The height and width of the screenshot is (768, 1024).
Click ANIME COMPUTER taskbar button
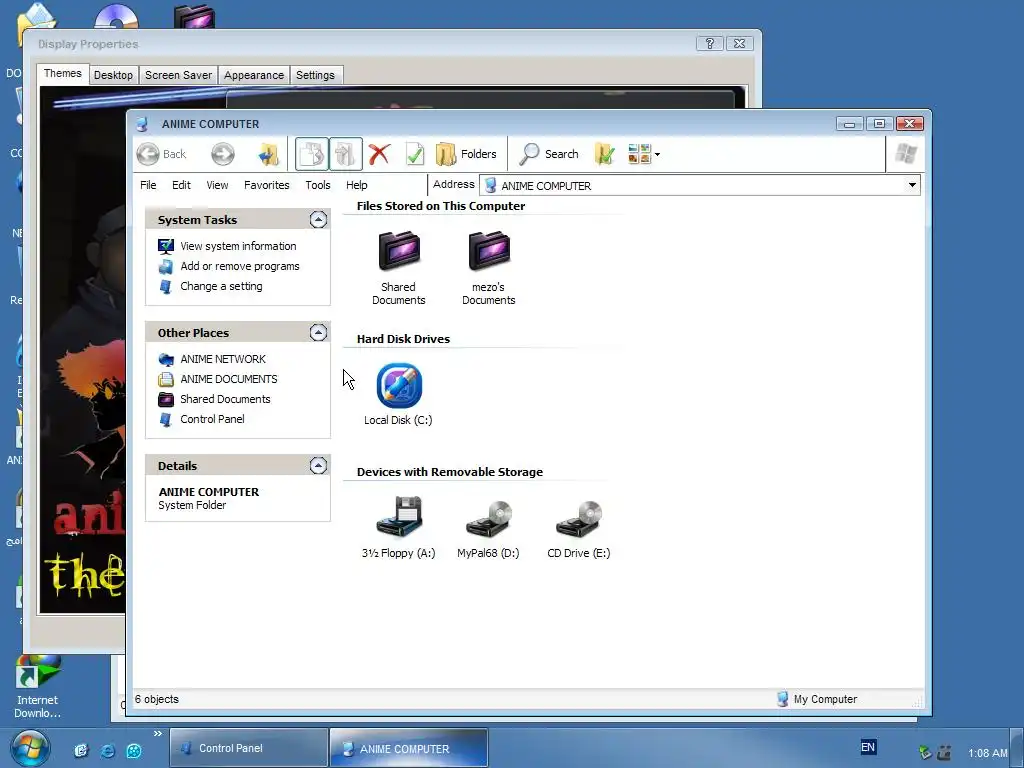point(409,748)
